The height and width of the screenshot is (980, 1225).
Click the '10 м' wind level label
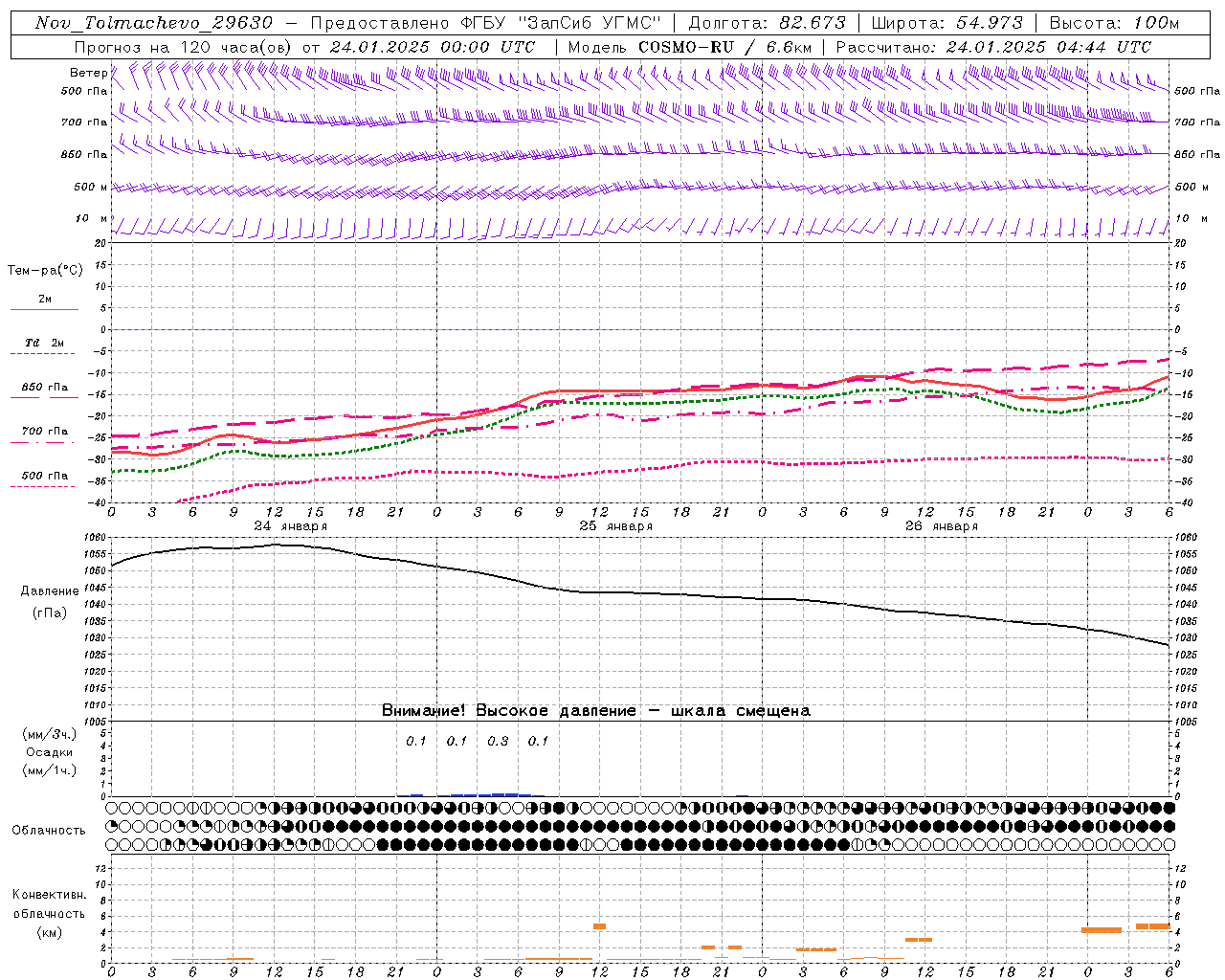[91, 219]
